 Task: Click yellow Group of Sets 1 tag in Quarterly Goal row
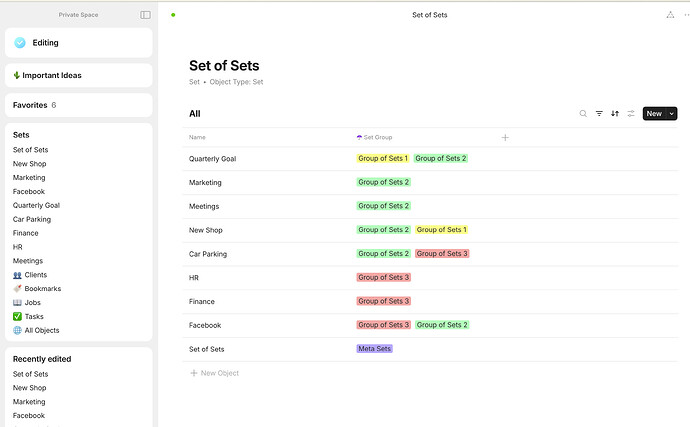383,158
